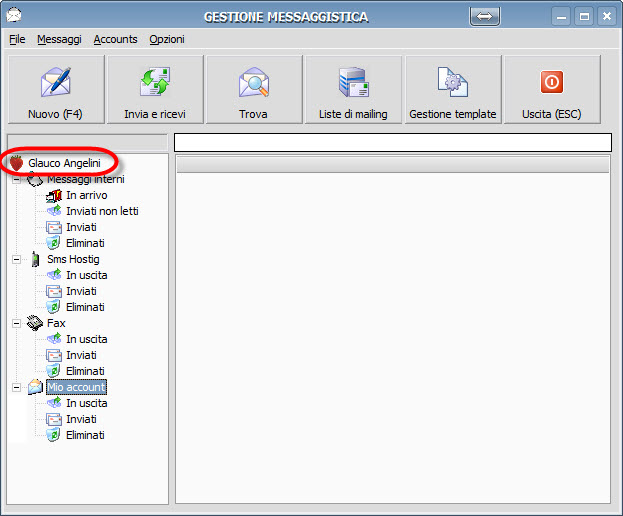This screenshot has height=516, width=623.
Task: Click the In arrivo mailbox icon
Action: coord(54,195)
